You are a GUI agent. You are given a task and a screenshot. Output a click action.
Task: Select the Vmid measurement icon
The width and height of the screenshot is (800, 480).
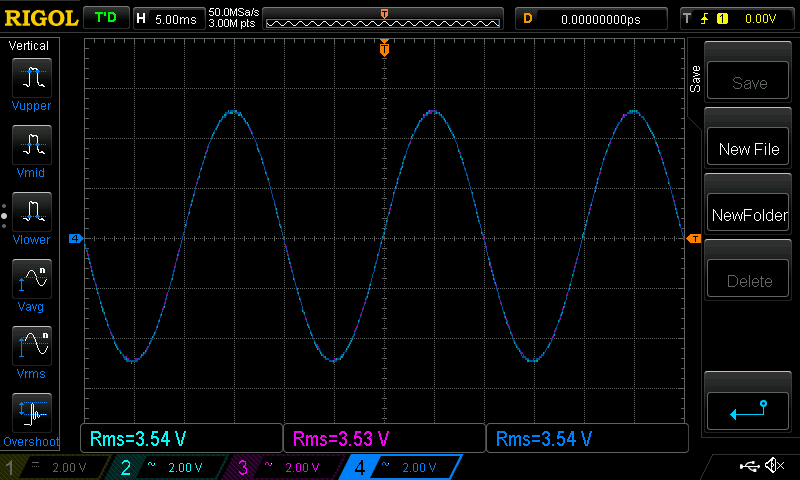point(32,145)
